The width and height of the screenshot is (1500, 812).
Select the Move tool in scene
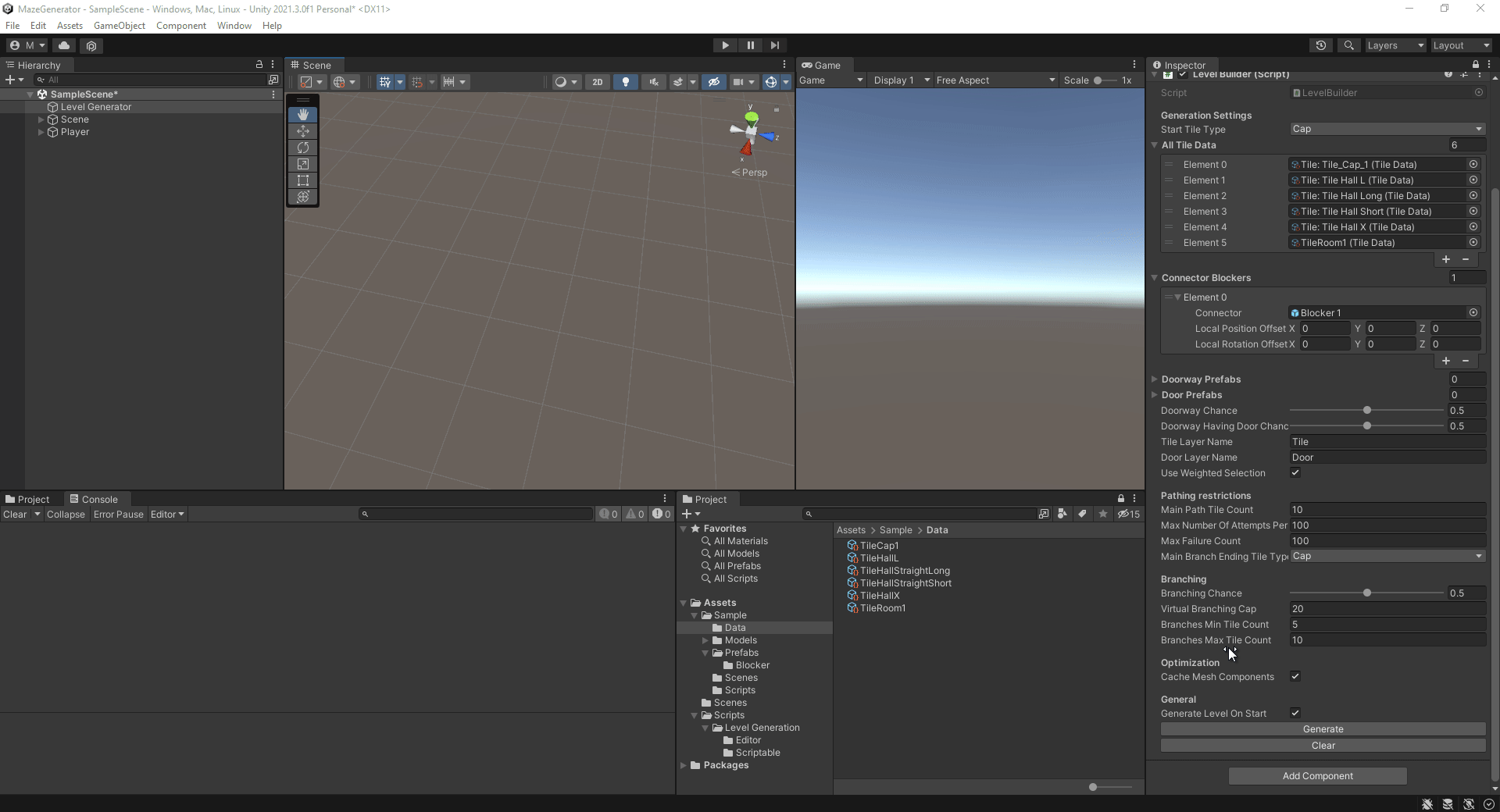303,131
